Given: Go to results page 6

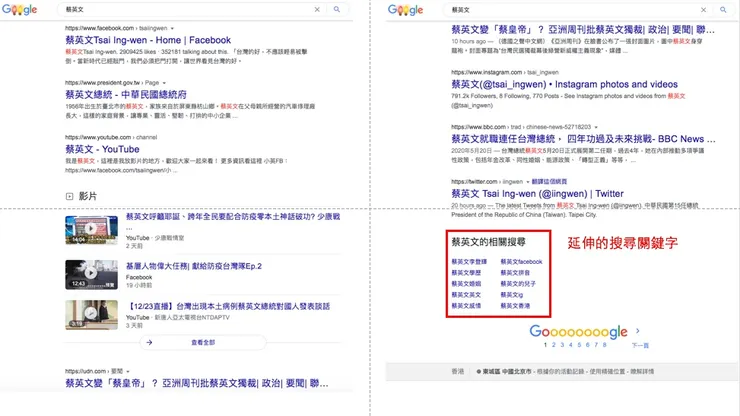Looking at the screenshot, I should 588,345.
